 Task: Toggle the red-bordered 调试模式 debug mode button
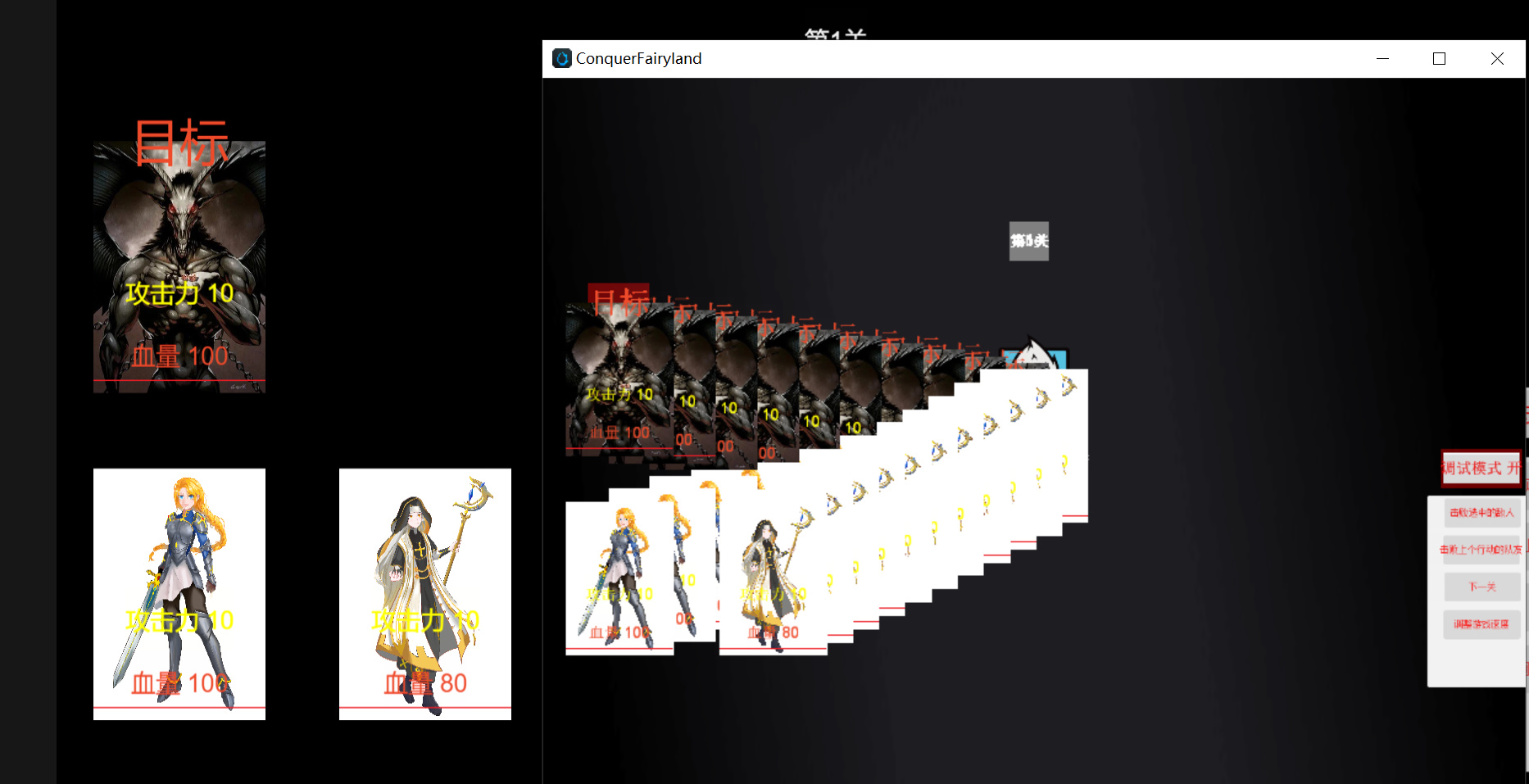pyautogui.click(x=1481, y=469)
